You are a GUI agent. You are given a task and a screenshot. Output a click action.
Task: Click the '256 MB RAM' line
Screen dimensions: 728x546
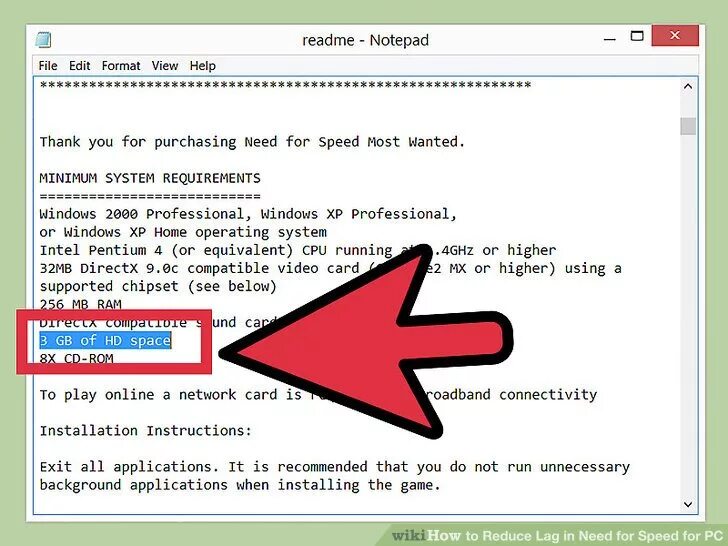[80, 304]
